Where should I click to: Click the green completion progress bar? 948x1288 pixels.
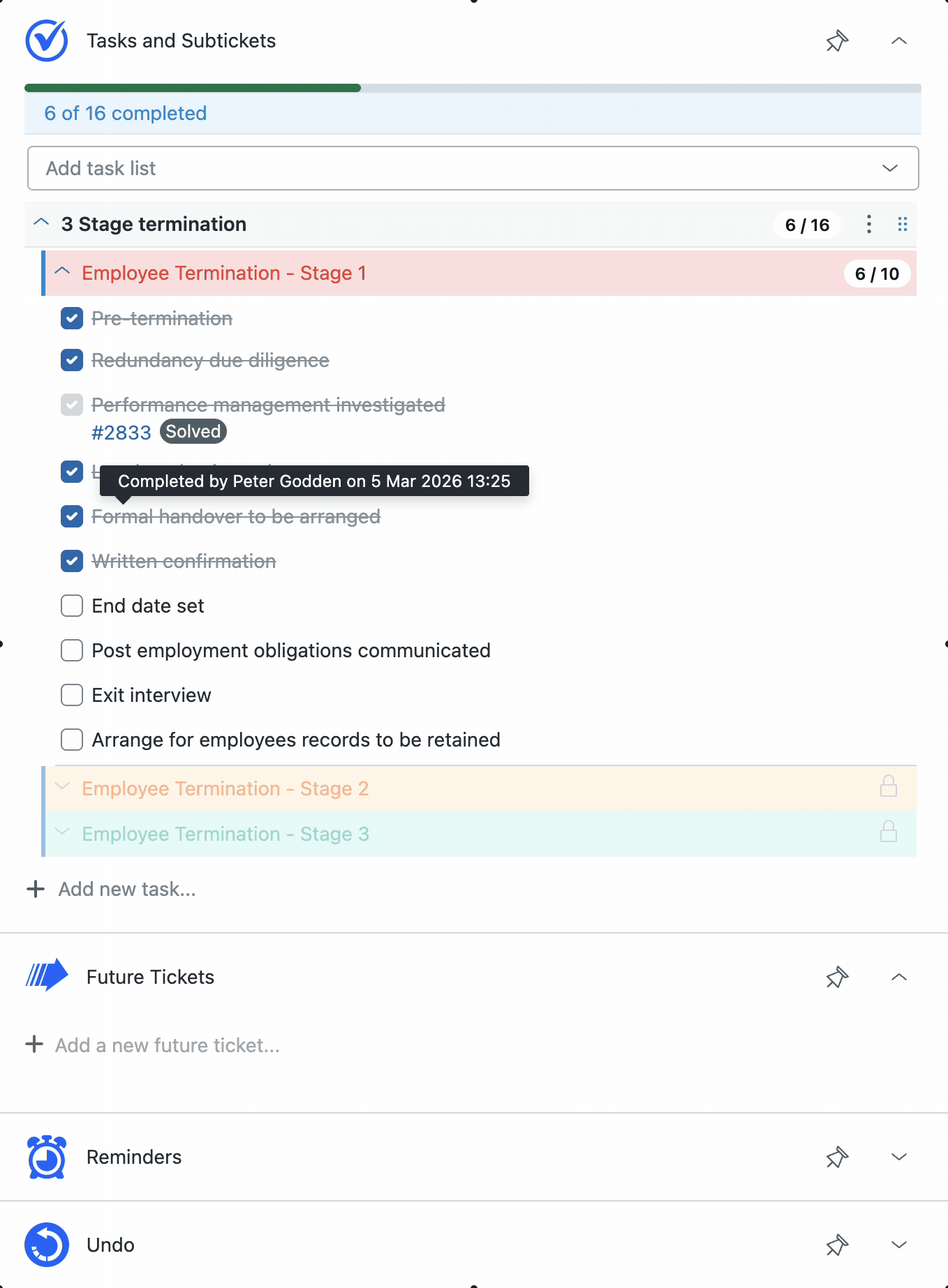pos(192,87)
